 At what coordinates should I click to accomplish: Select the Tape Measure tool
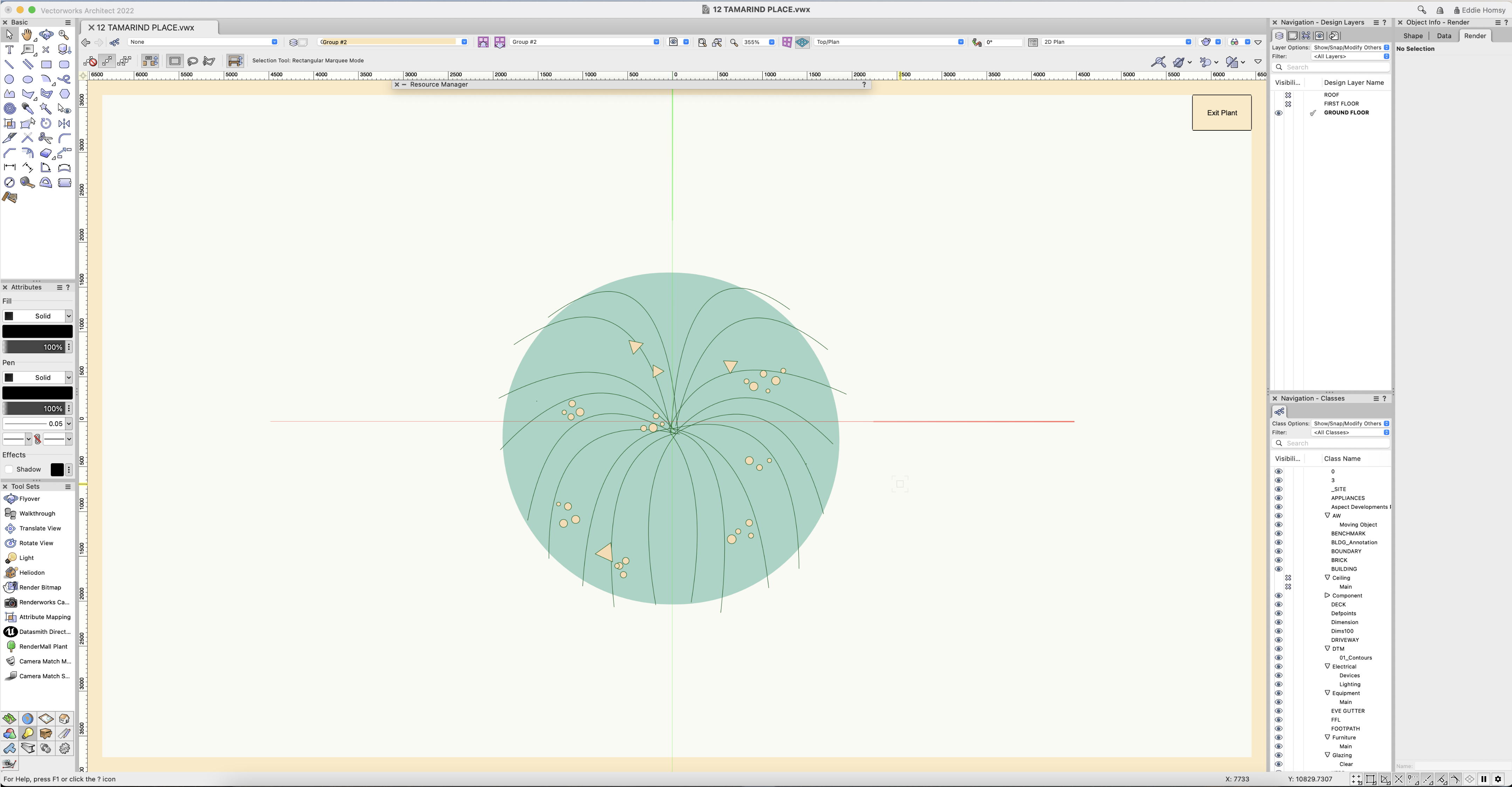pyautogui.click(x=27, y=183)
